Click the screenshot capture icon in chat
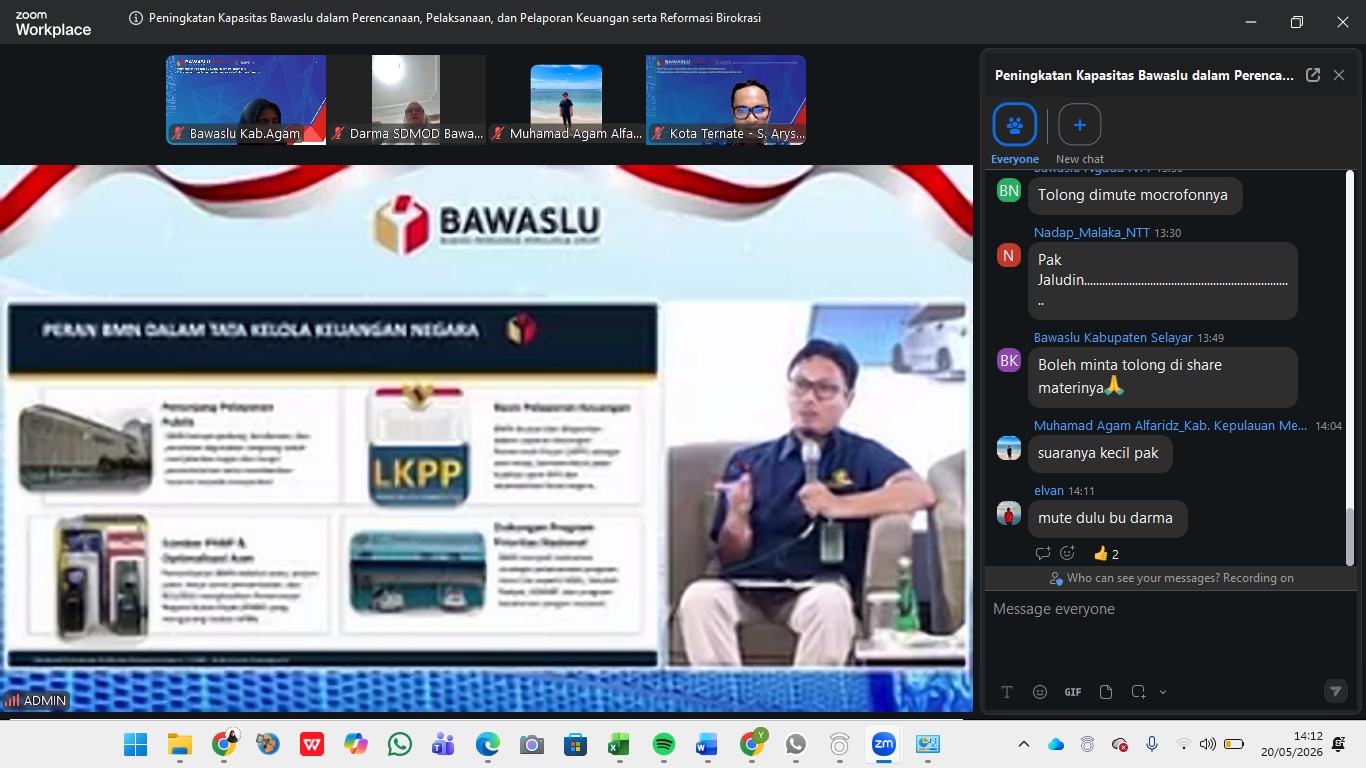Screen dimensions: 1366x768 pyautogui.click(x=1138, y=692)
